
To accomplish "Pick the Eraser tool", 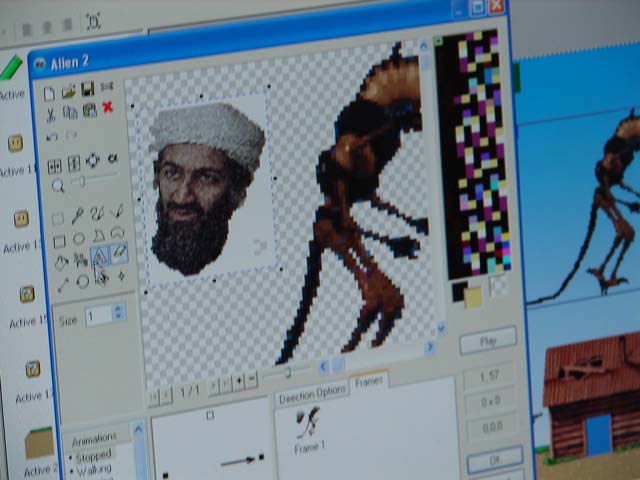I will [120, 254].
